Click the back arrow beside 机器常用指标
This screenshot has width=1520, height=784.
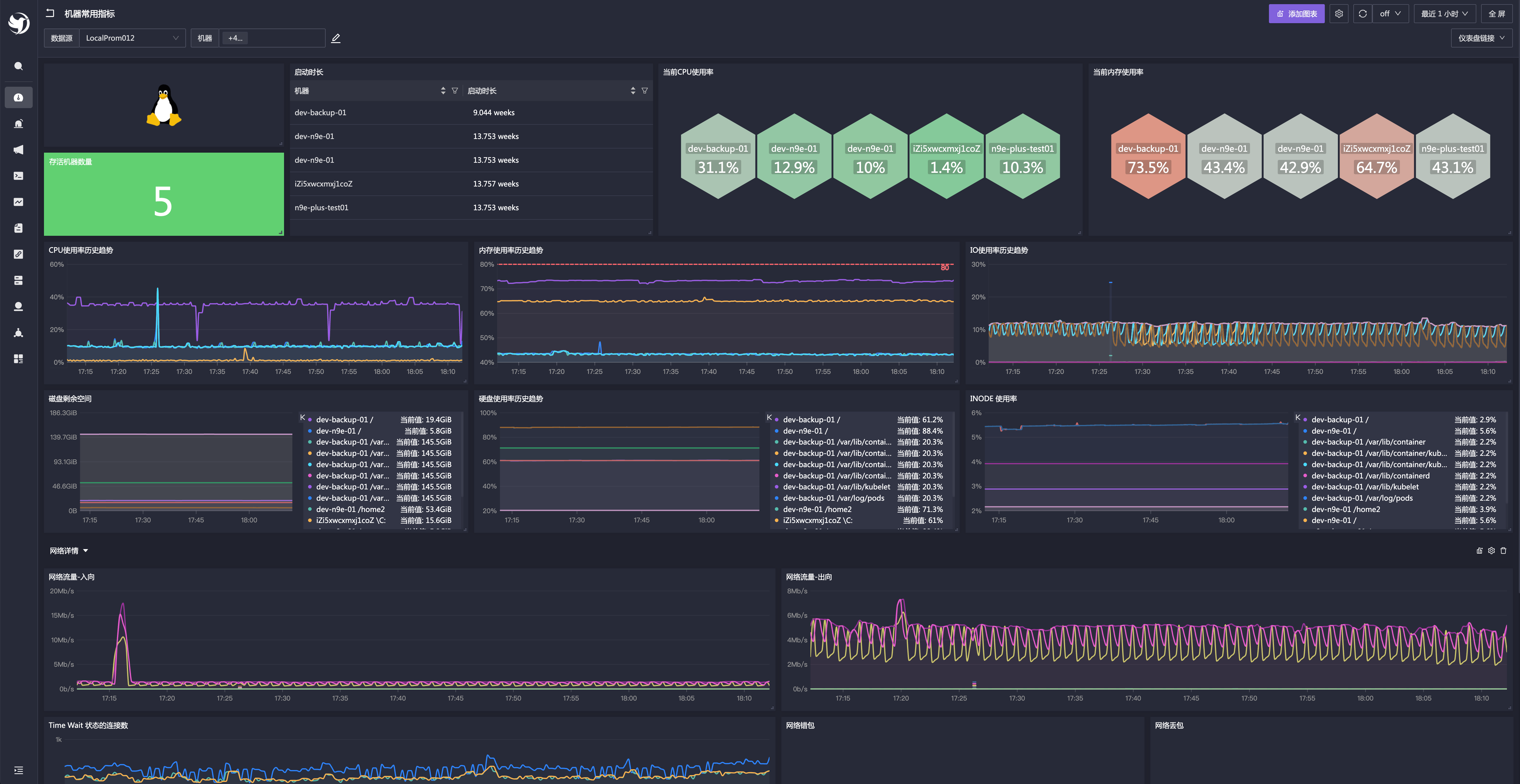[x=50, y=13]
